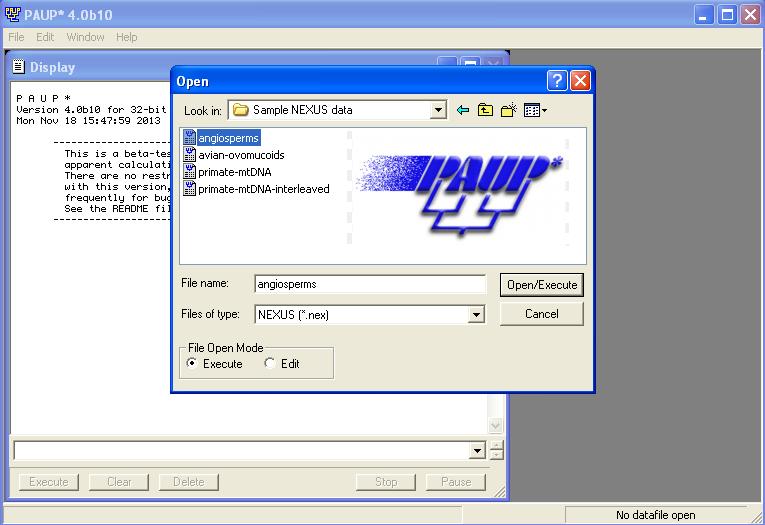Viewport: 765px width, 525px height.
Task: Choose primate-mtDNA-interleaved in the file list
Action: pyautogui.click(x=264, y=189)
